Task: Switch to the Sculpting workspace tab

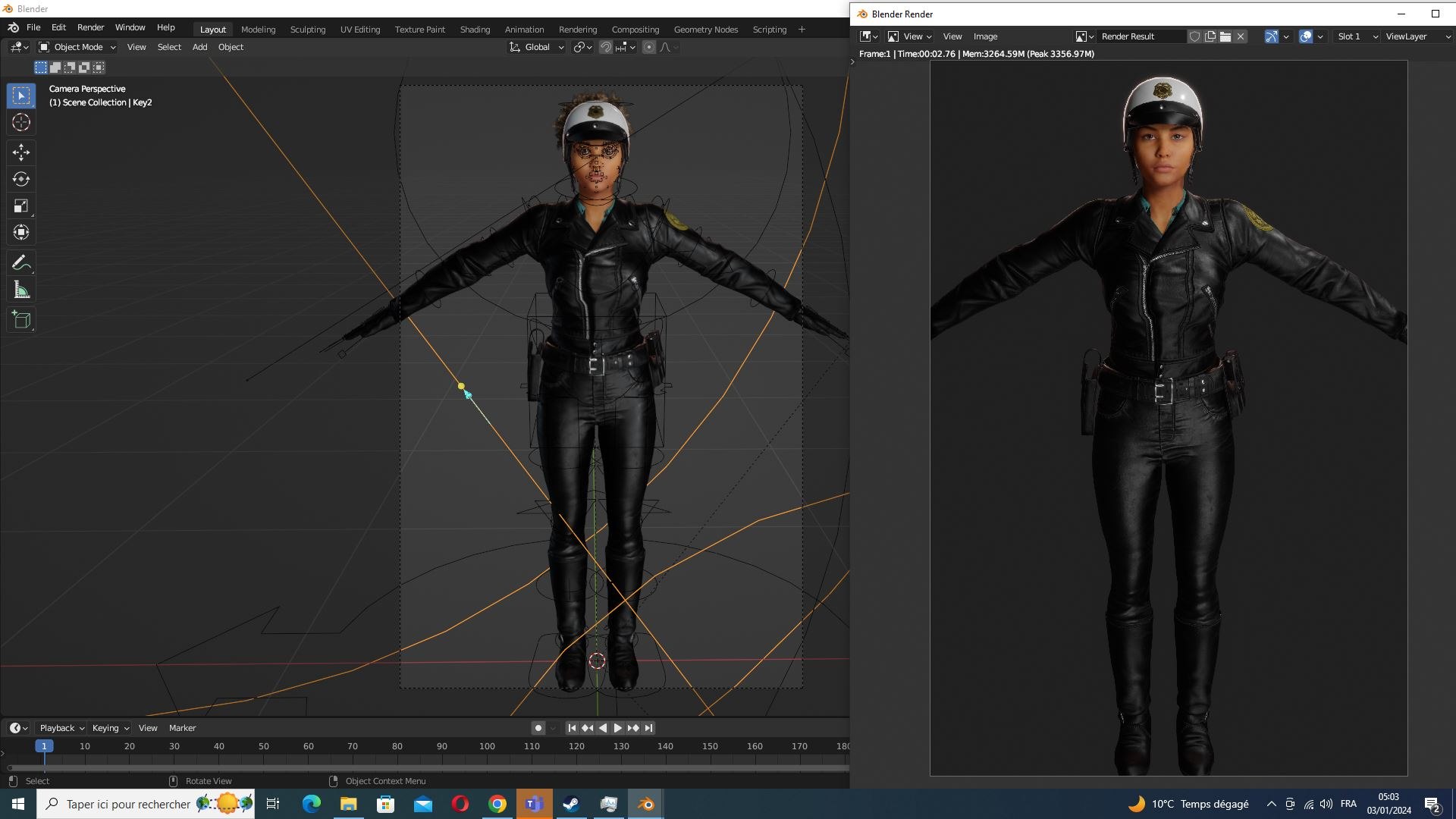Action: coord(308,30)
